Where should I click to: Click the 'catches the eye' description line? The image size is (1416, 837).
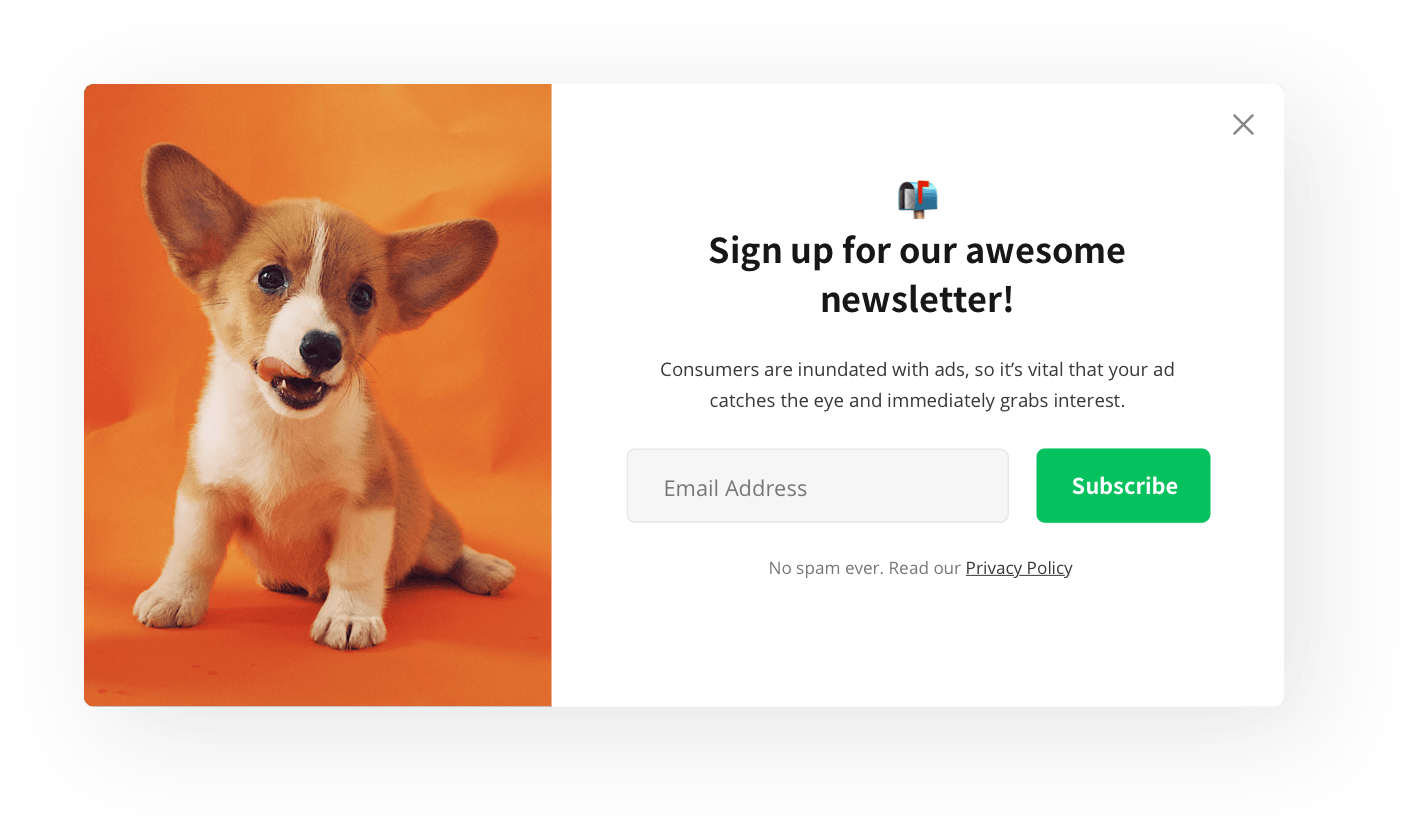click(917, 401)
